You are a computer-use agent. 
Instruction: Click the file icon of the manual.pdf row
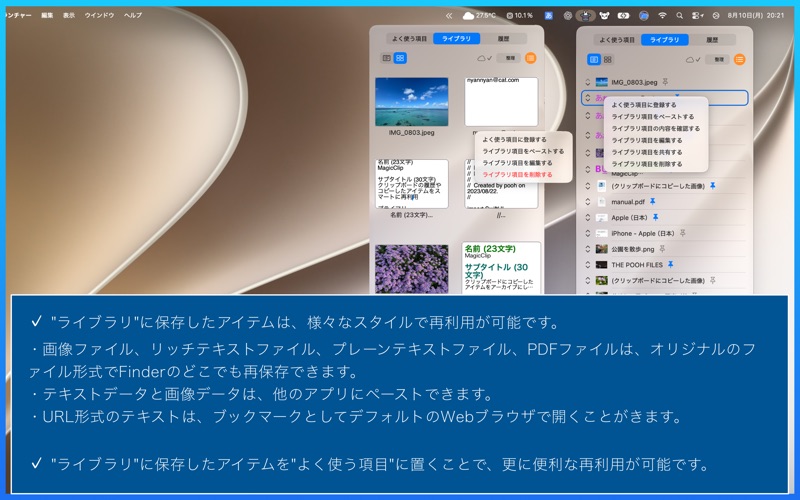(x=602, y=202)
